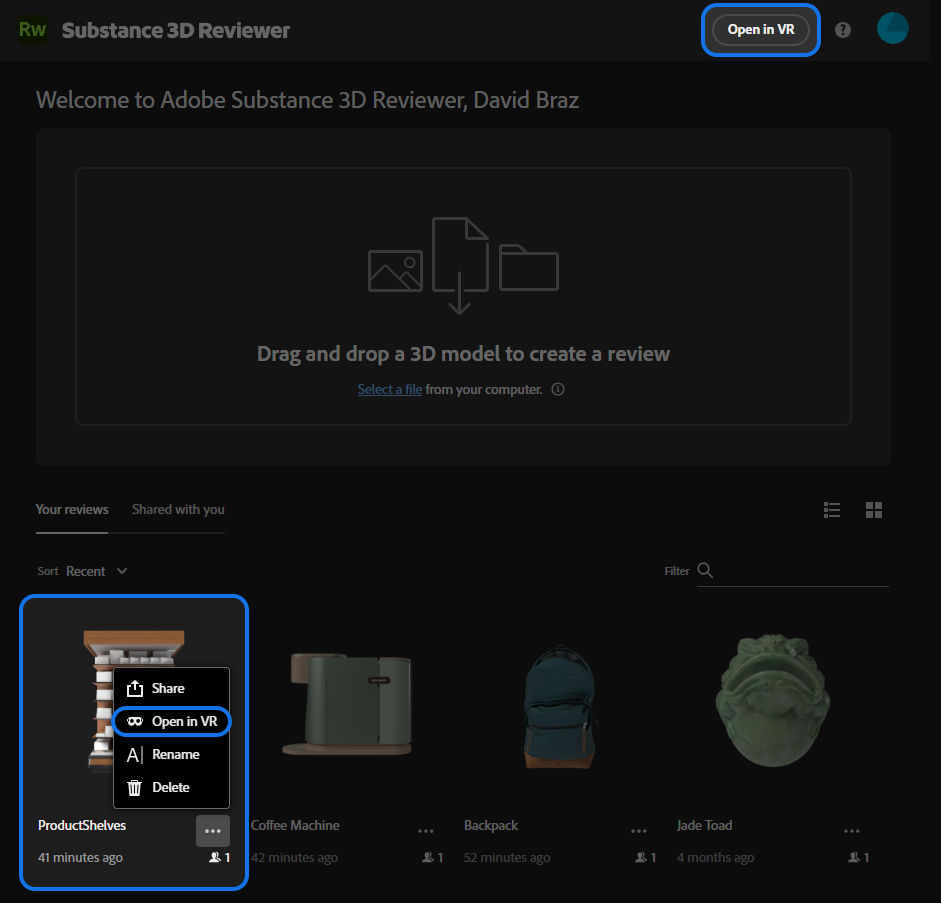Switch to list view layout
Image resolution: width=941 pixels, height=903 pixels.
pyautogui.click(x=832, y=510)
